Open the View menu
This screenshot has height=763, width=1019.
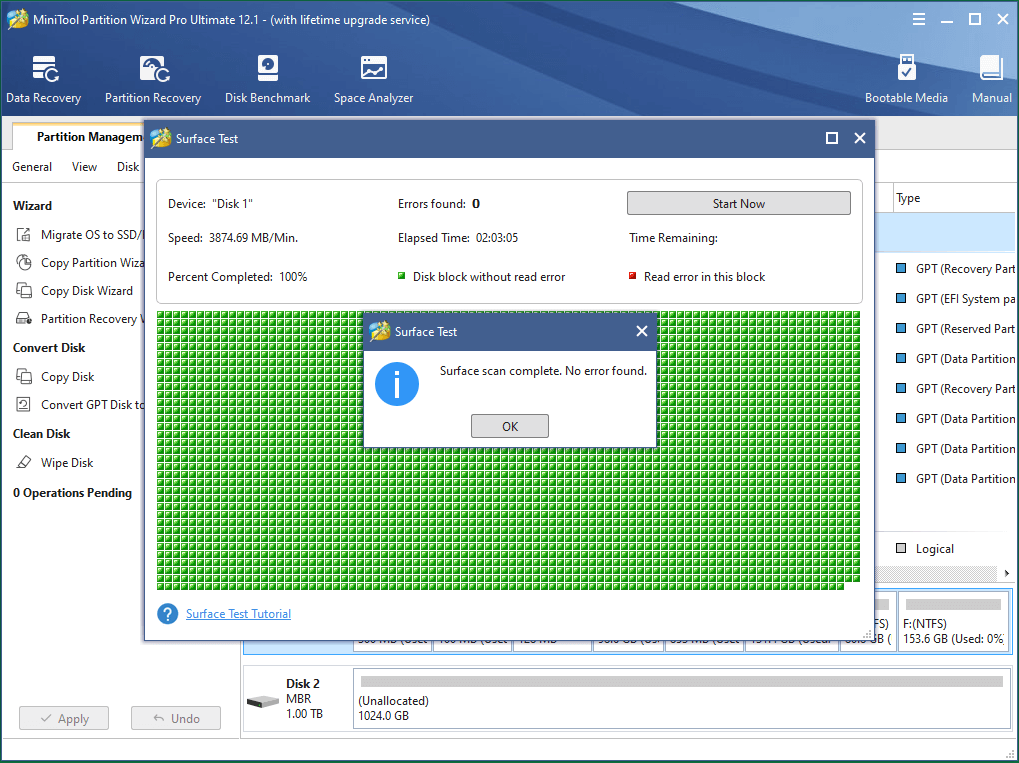click(84, 166)
